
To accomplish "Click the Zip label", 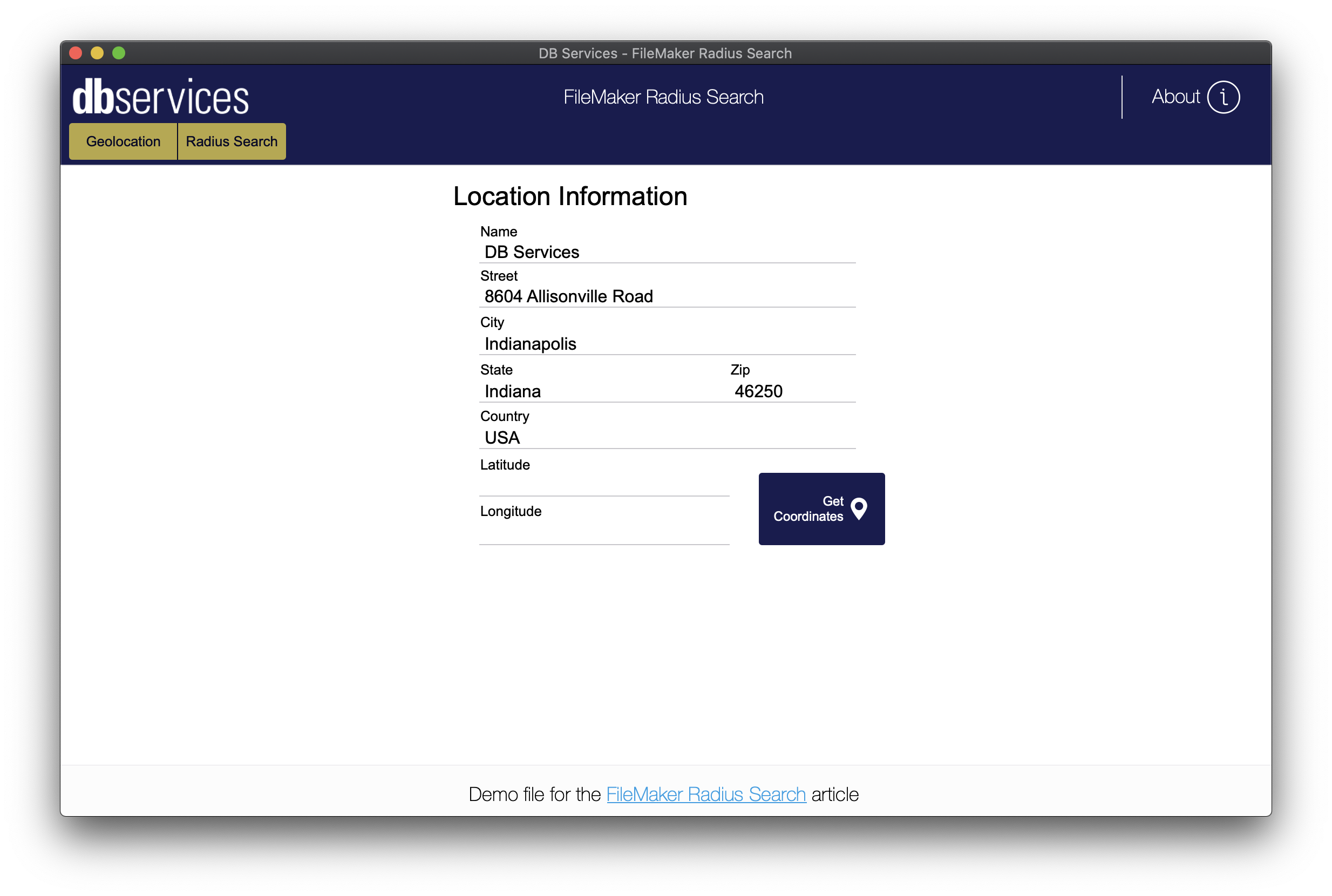I will point(739,370).
